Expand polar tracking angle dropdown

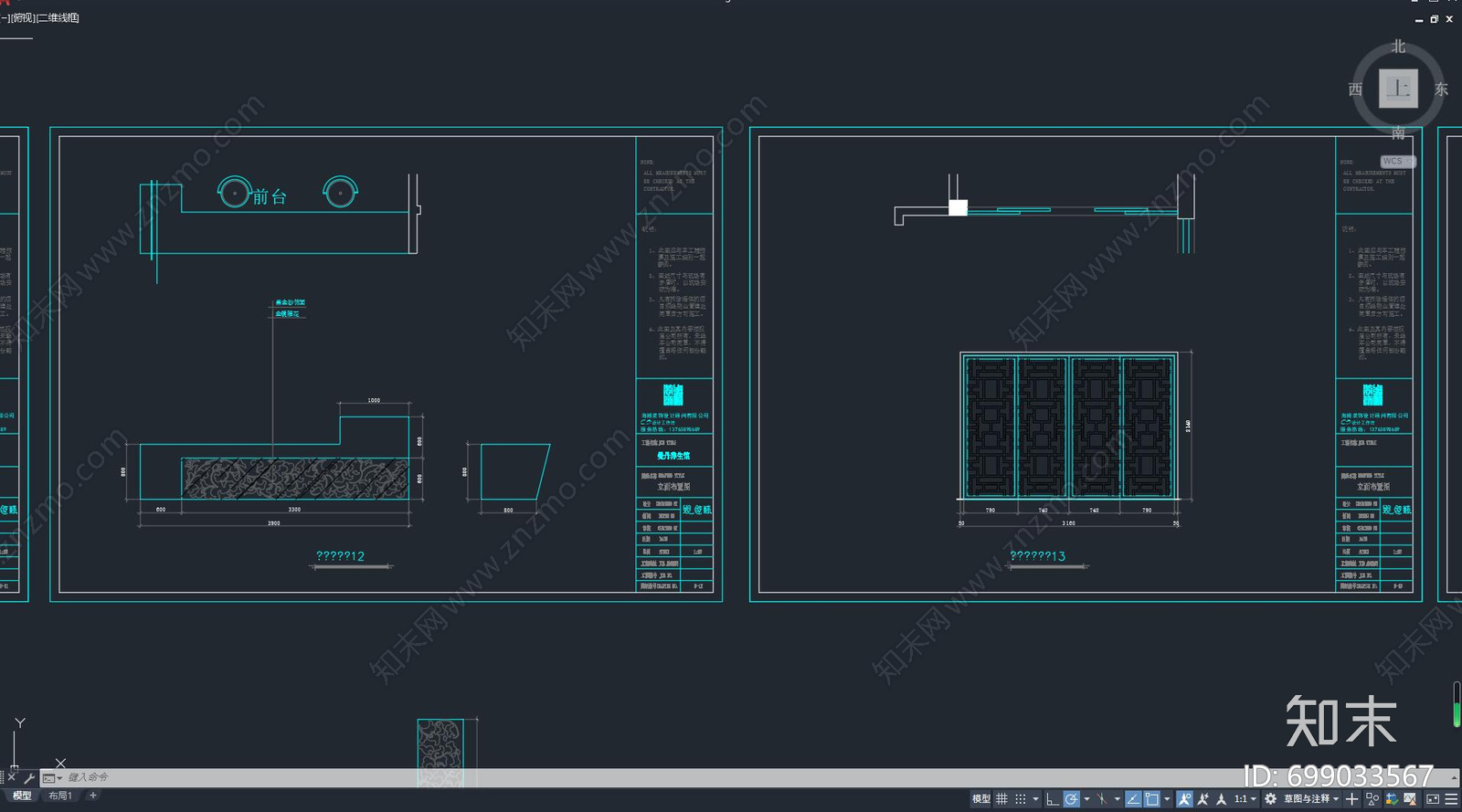(1086, 799)
